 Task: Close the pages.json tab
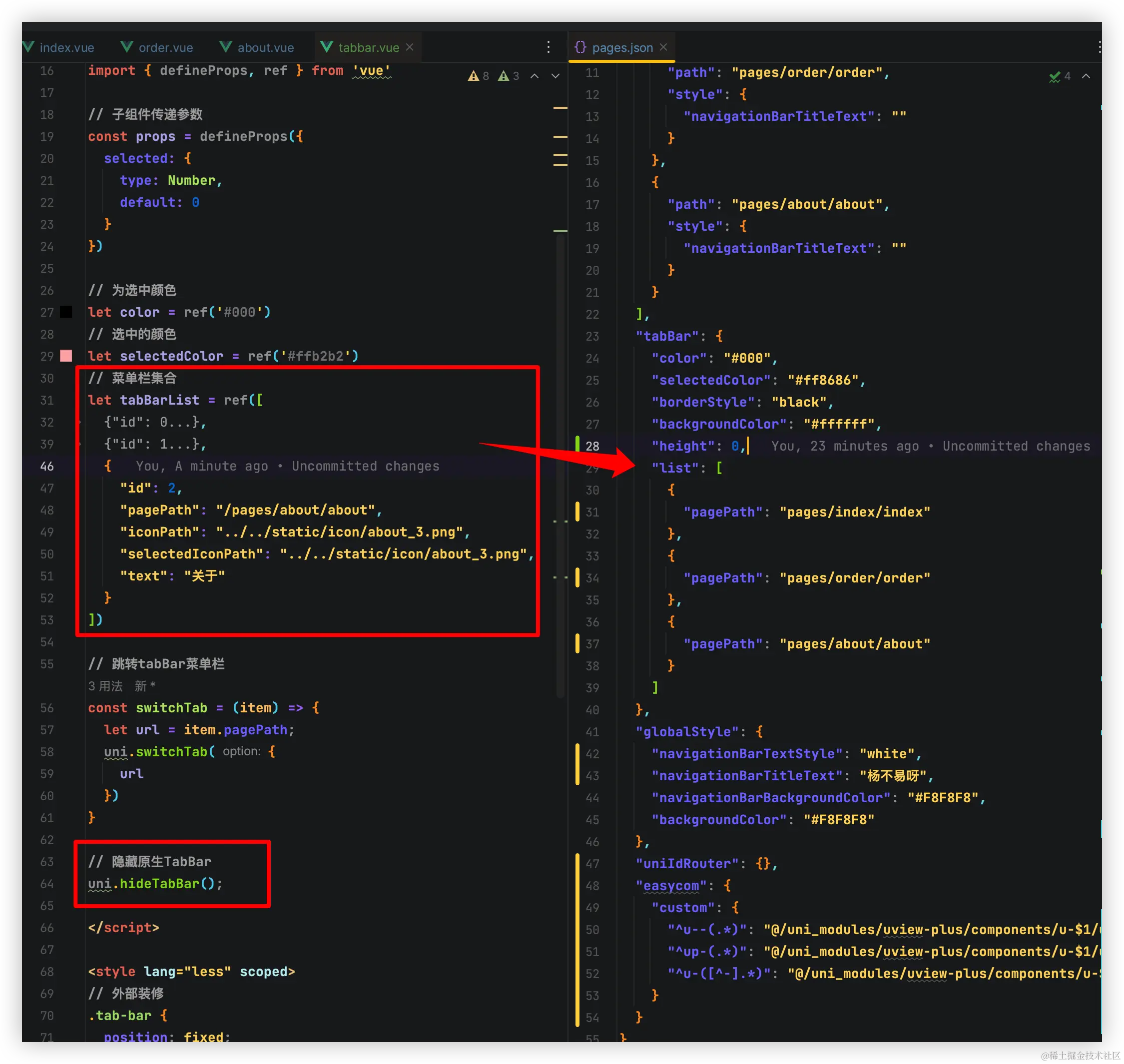[x=663, y=47]
